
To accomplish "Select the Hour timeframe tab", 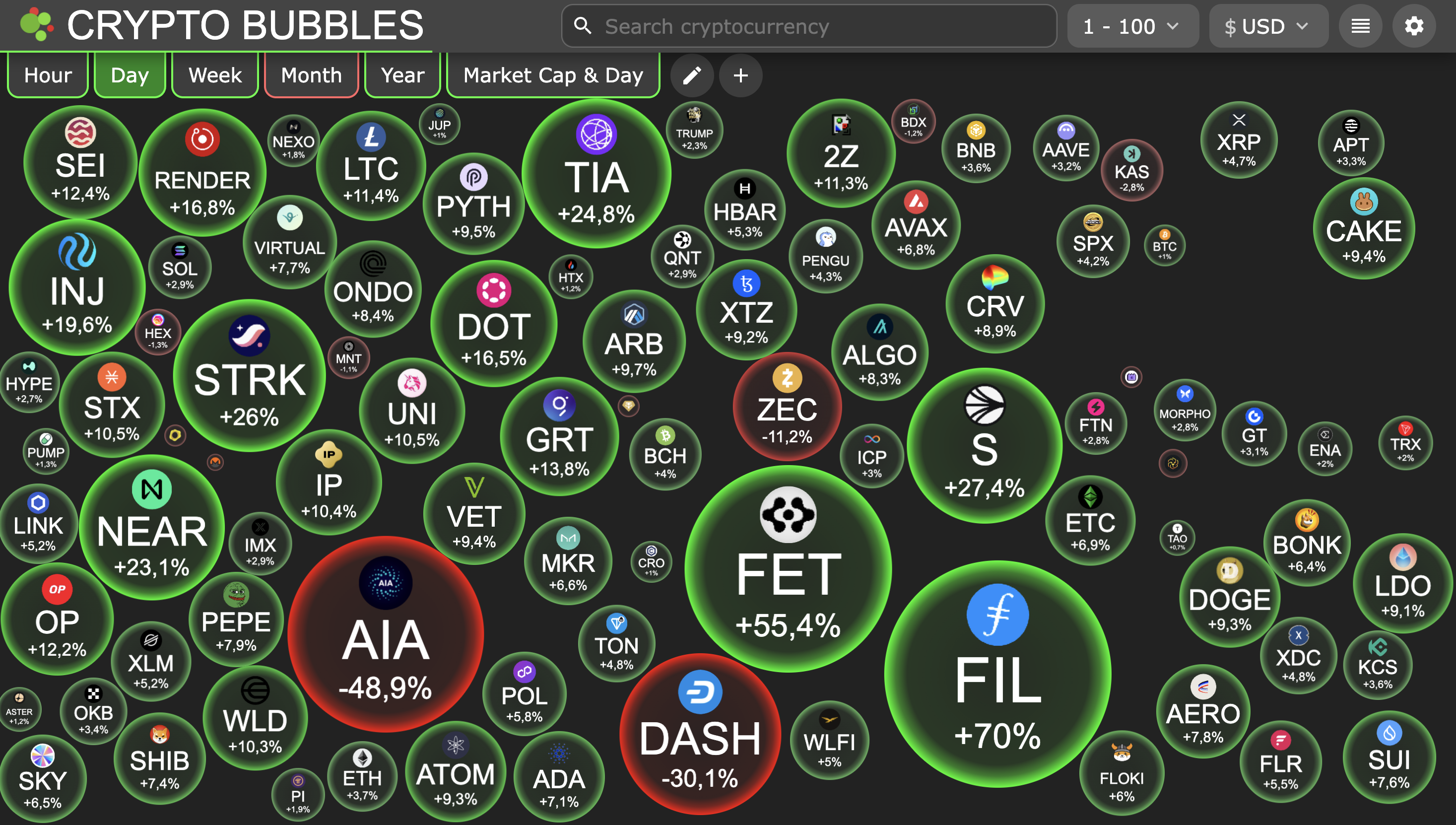I will coord(48,75).
